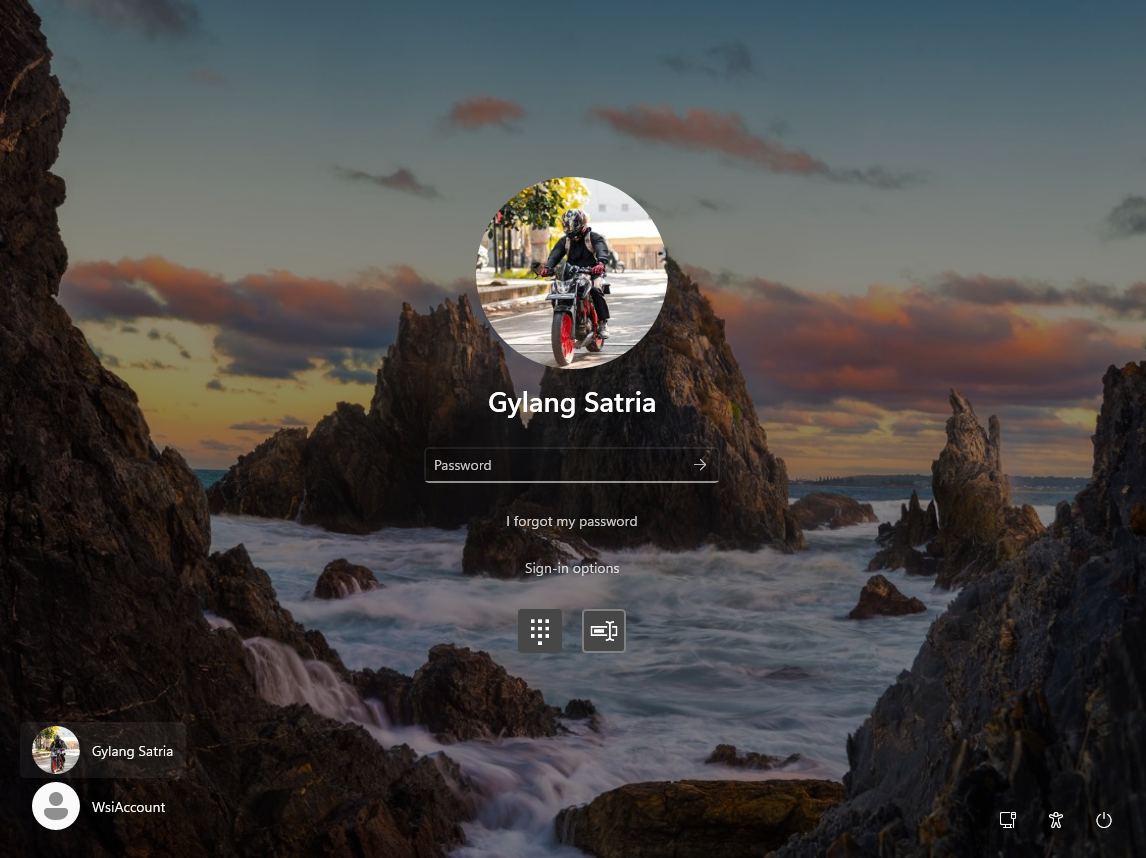
Task: Click the rider's helmet in profile photo
Action: click(x=575, y=221)
